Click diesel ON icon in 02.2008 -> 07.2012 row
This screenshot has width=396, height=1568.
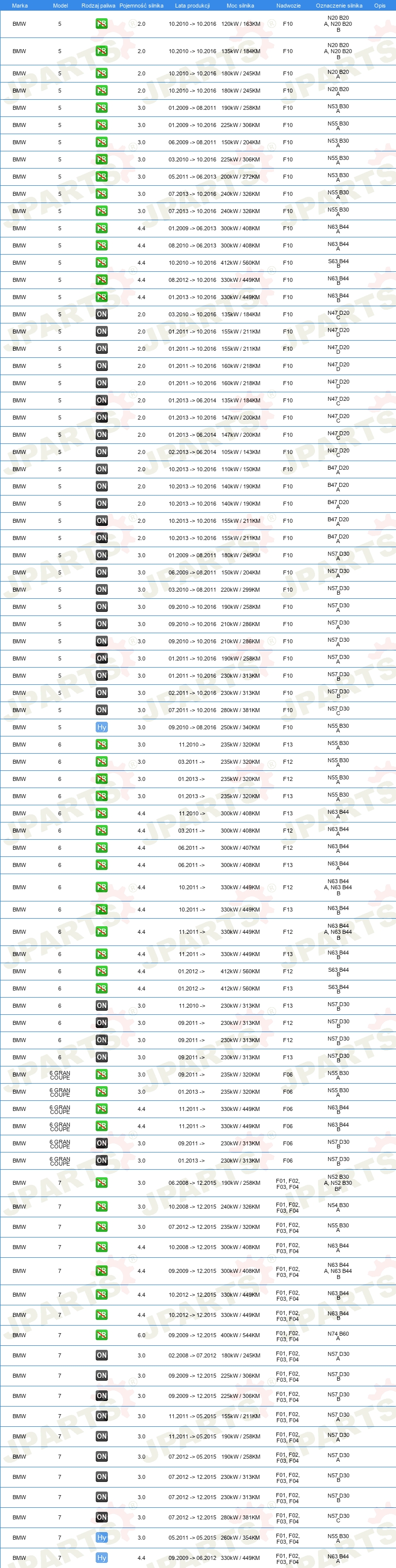[101, 1355]
